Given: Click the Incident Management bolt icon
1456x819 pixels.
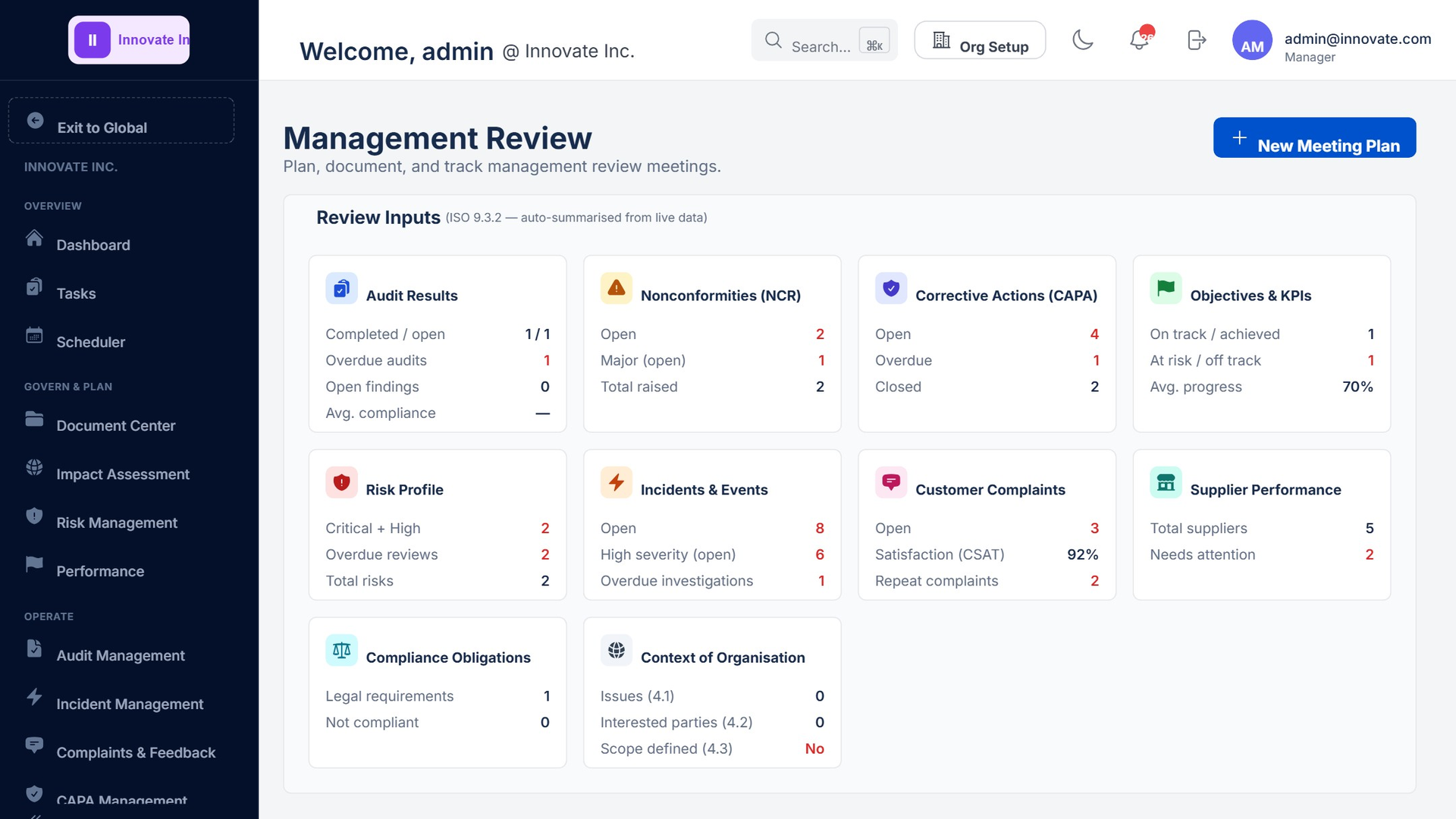Looking at the screenshot, I should [x=34, y=697].
